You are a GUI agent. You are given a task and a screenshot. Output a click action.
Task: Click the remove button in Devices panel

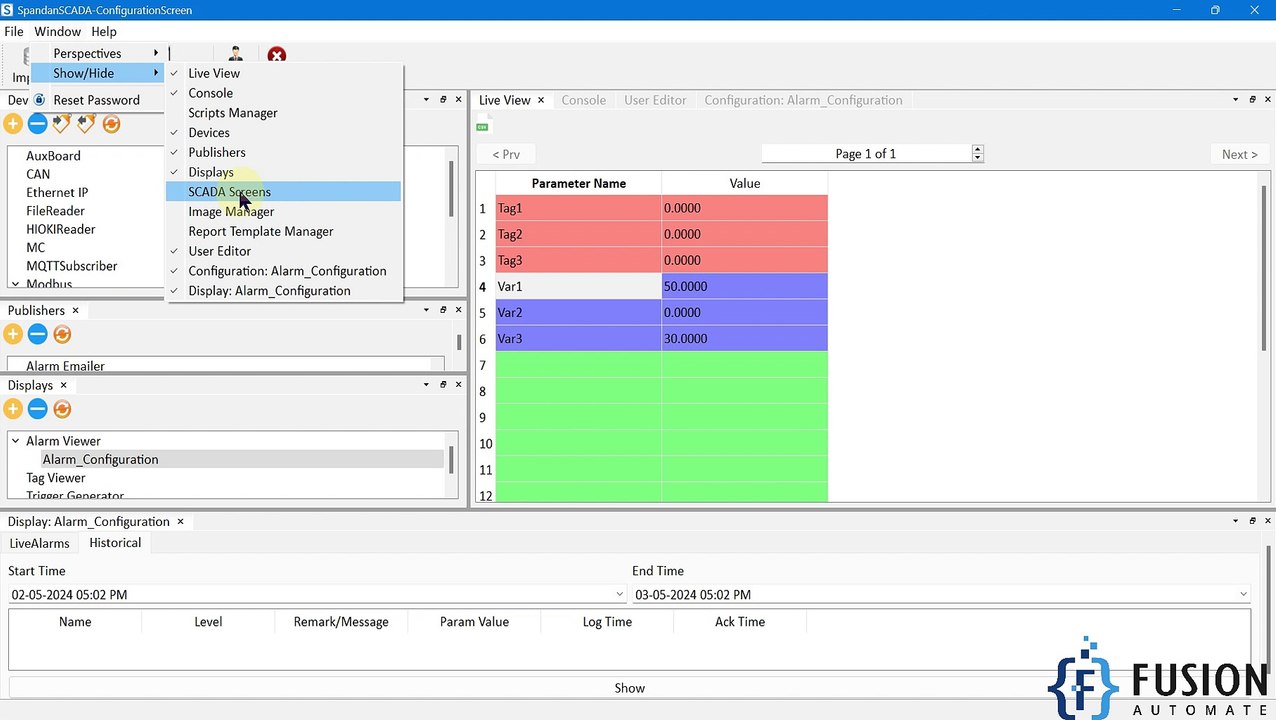tap(37, 124)
